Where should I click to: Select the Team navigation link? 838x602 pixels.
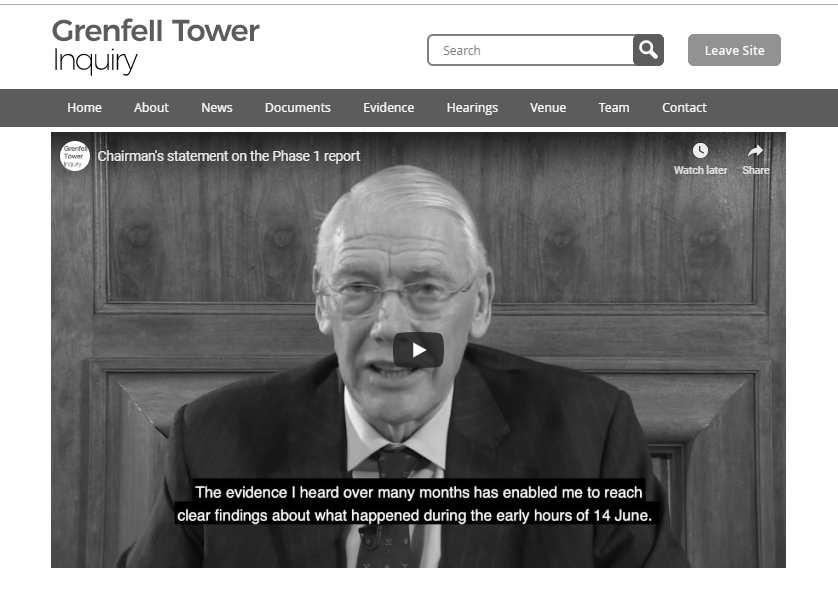[x=614, y=107]
